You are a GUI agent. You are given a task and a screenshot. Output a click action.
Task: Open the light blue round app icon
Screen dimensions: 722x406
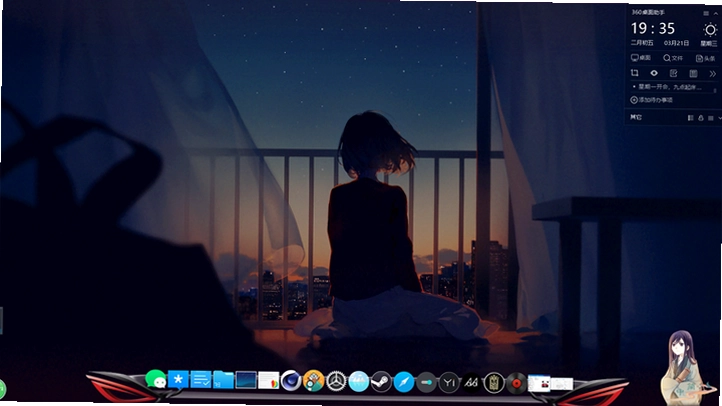(x=359, y=382)
